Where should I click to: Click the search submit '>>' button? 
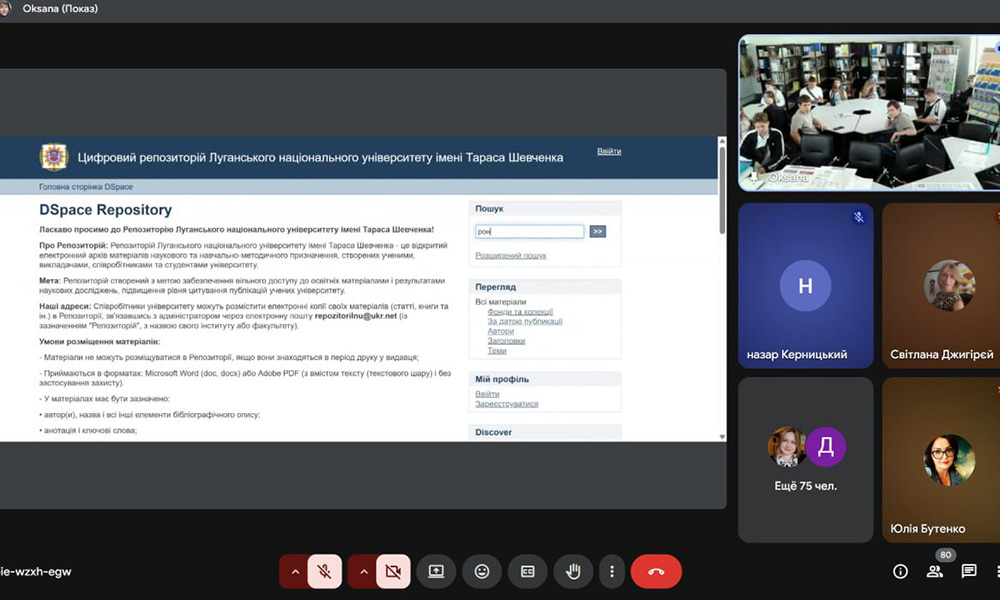[x=597, y=231]
